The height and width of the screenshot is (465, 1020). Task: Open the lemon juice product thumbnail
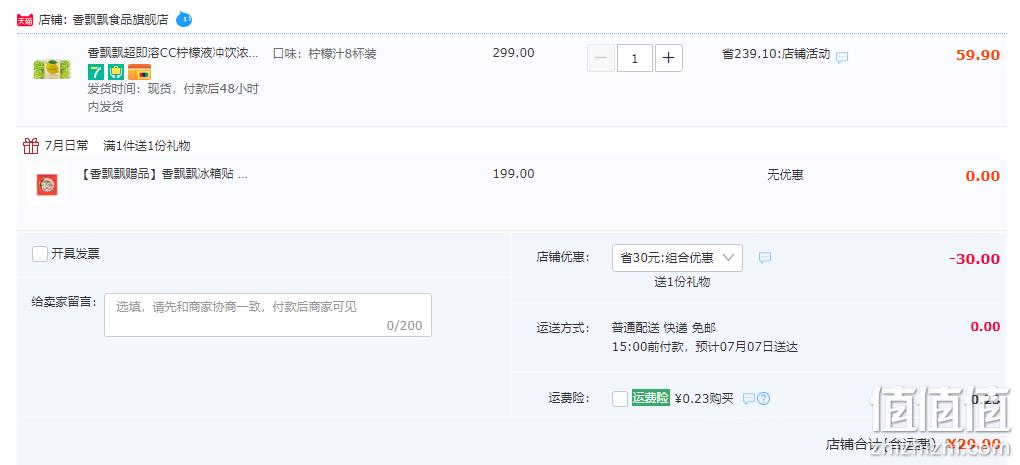point(52,68)
